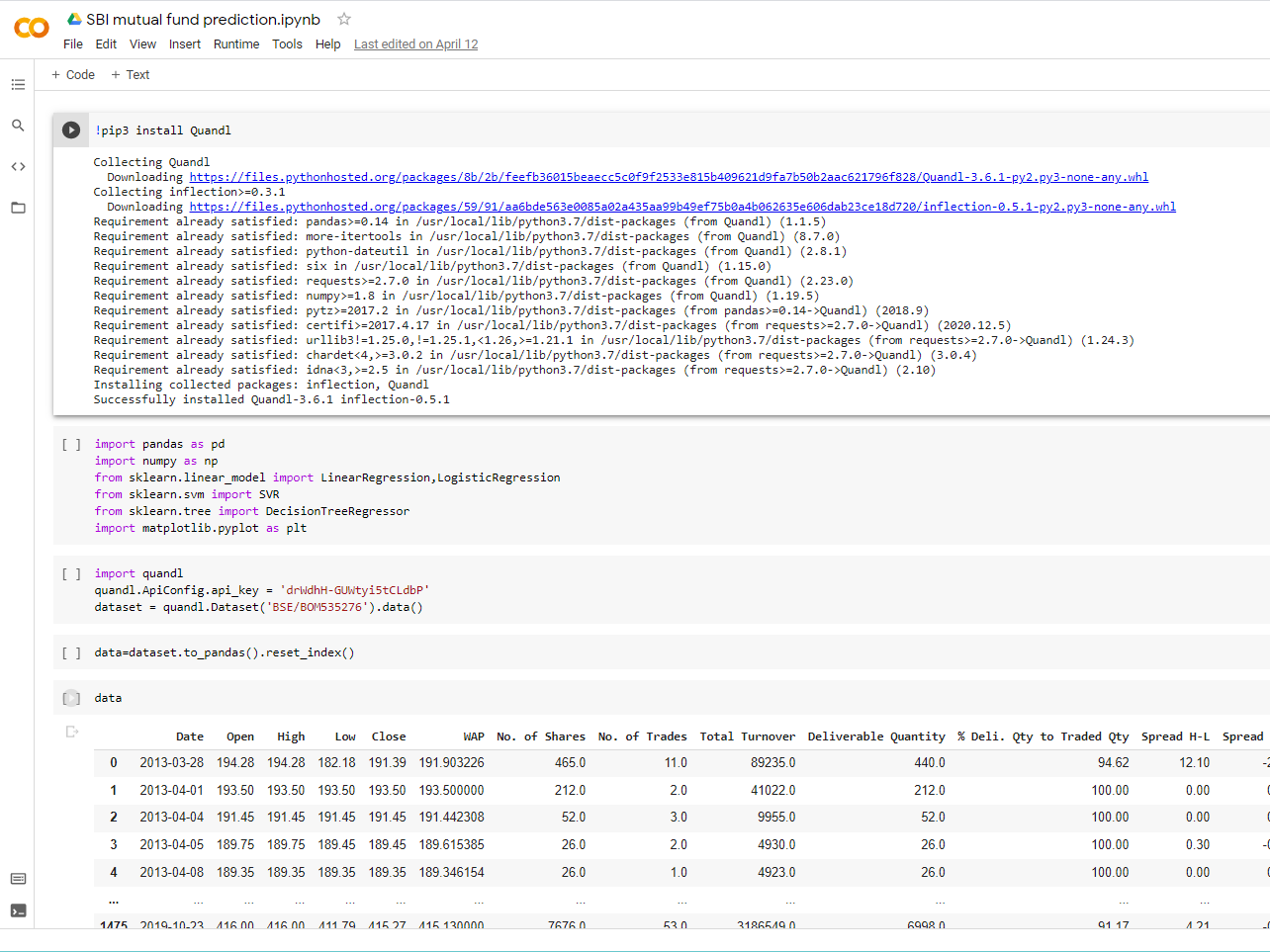Open the View menu
This screenshot has width=1270, height=952.
pyautogui.click(x=142, y=44)
